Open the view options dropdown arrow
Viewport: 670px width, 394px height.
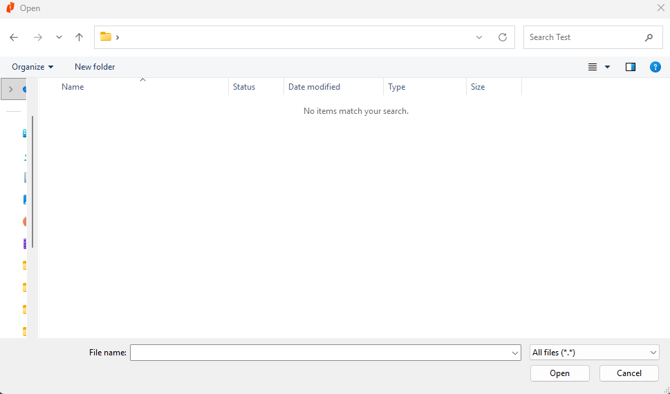(x=607, y=67)
